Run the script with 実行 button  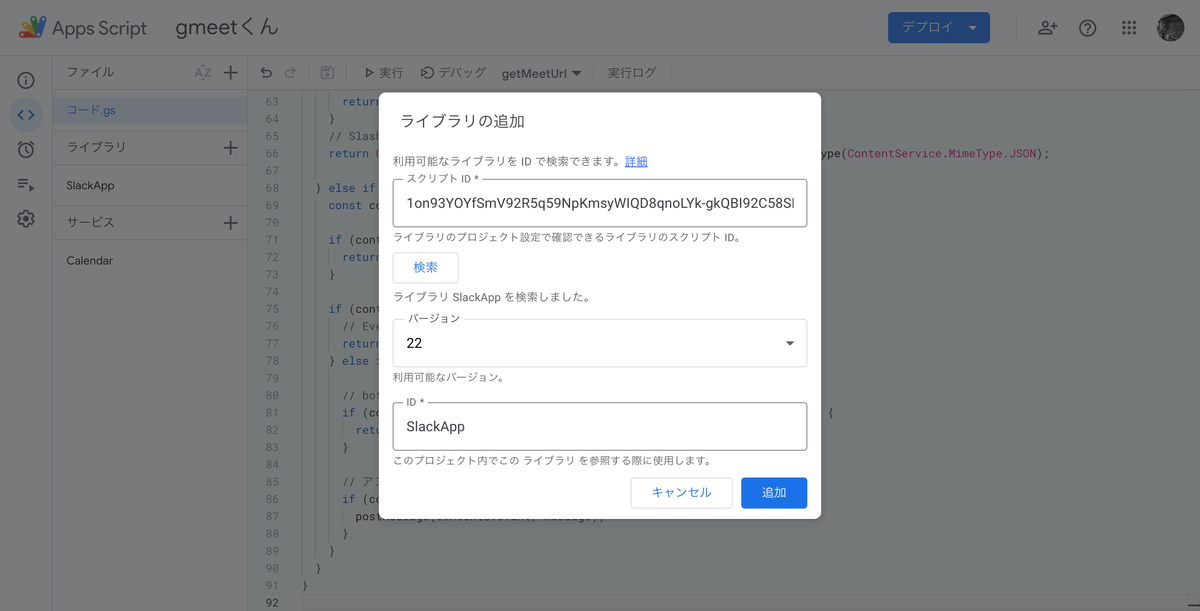point(383,72)
